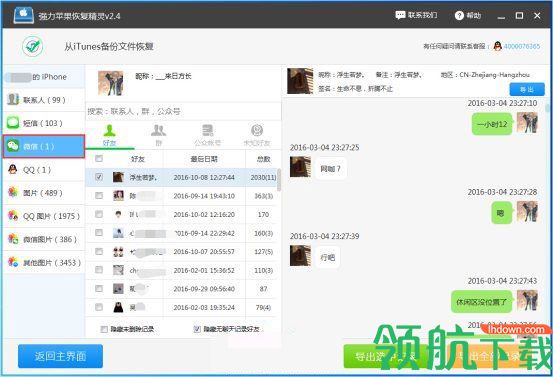Image resolution: width=553 pixels, height=377 pixels.
Task: Click the 浮生若梦 avatar in chat header
Action: coord(300,81)
